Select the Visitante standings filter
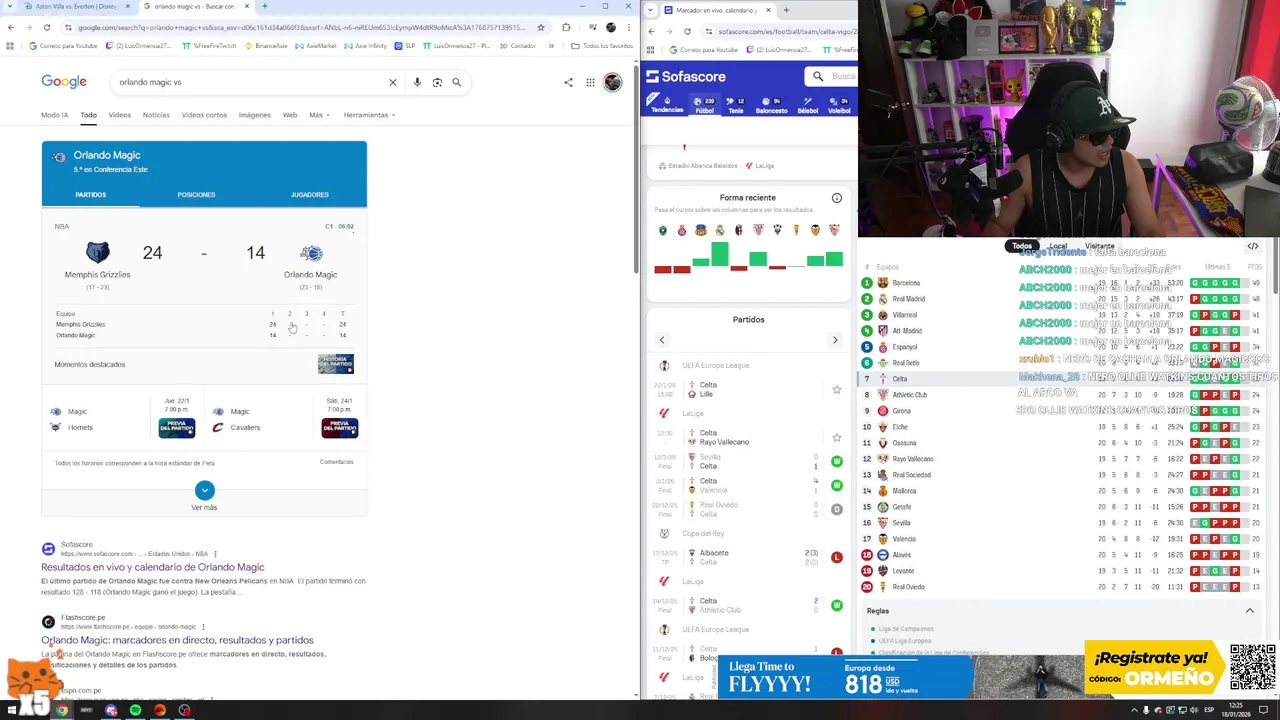The height and width of the screenshot is (720, 1280). pos(1099,246)
